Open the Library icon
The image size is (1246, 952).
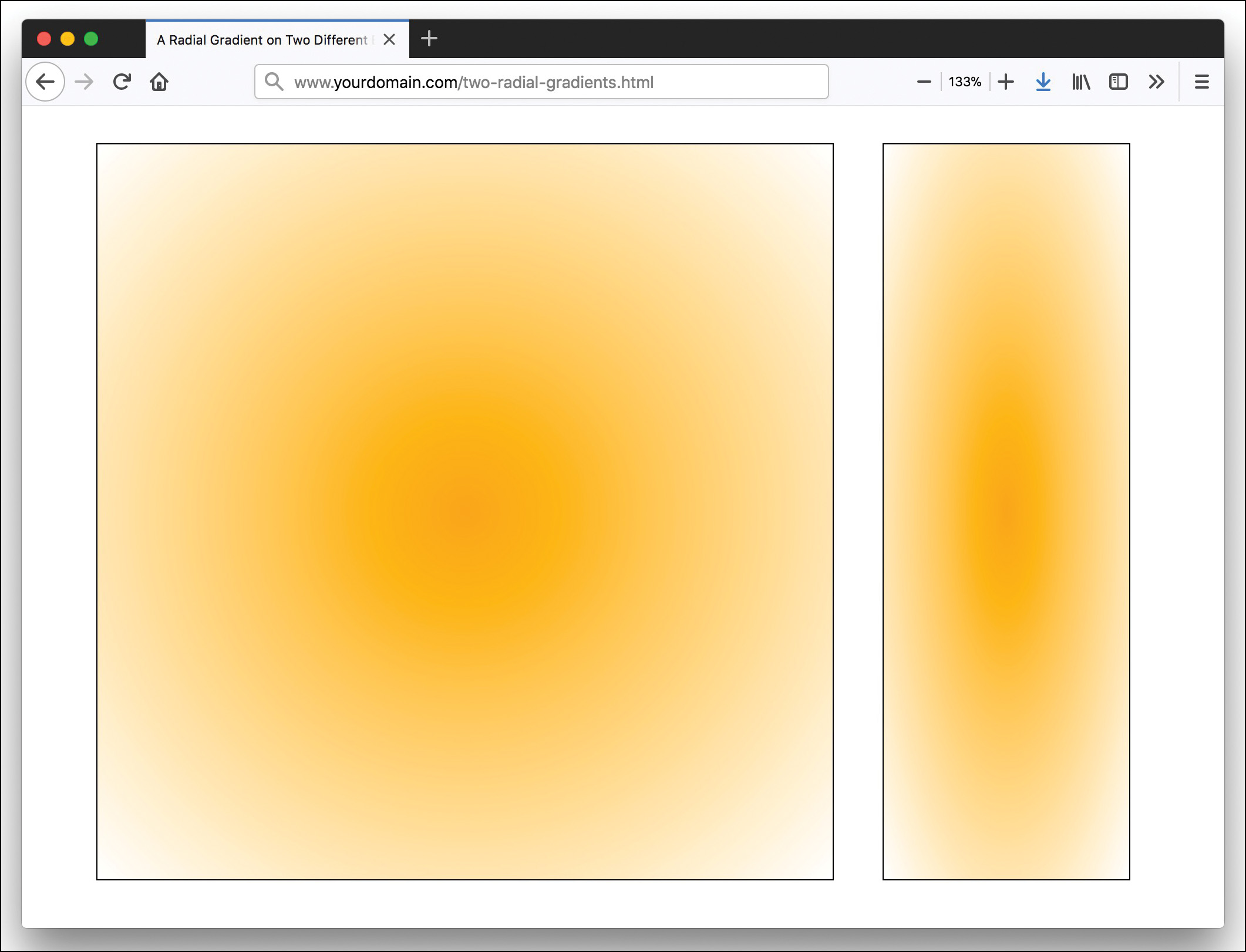coord(1080,82)
